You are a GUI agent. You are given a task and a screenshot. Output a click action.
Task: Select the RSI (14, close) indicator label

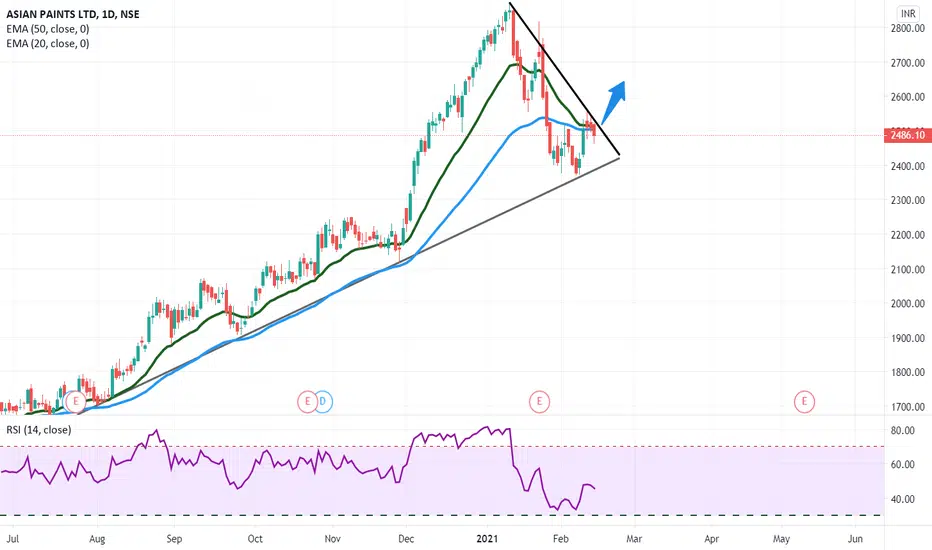point(39,429)
